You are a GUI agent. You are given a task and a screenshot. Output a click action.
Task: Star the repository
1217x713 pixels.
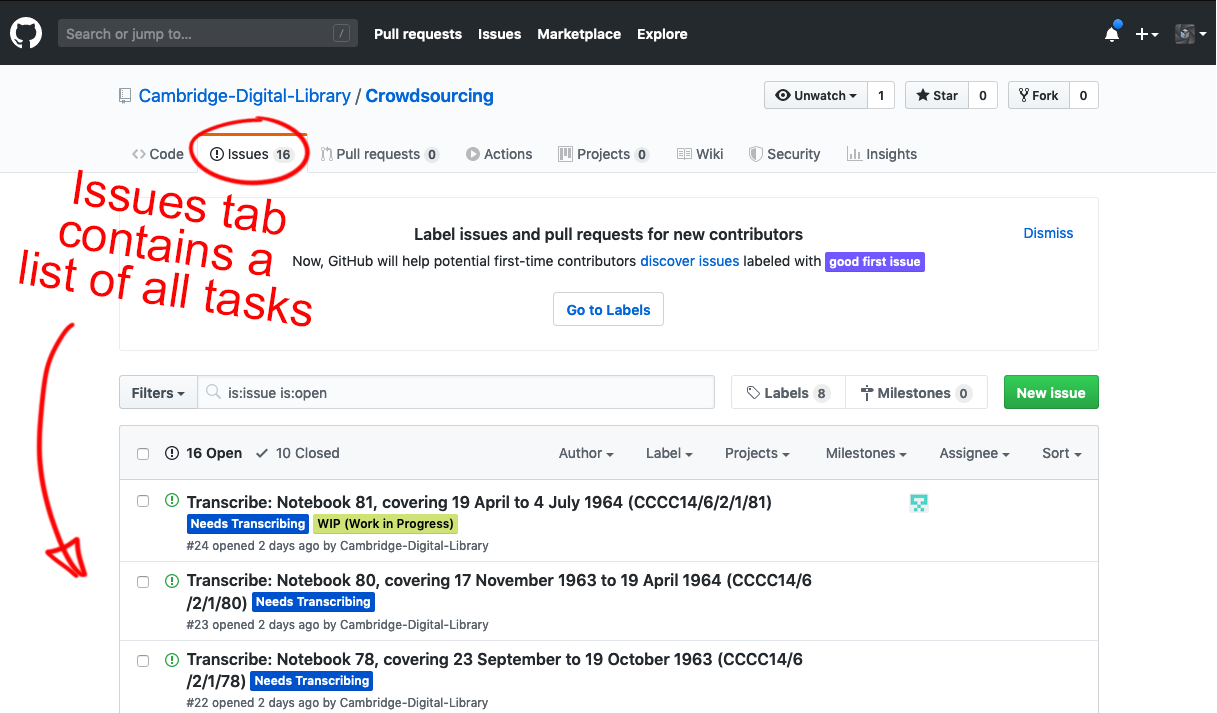(x=937, y=96)
